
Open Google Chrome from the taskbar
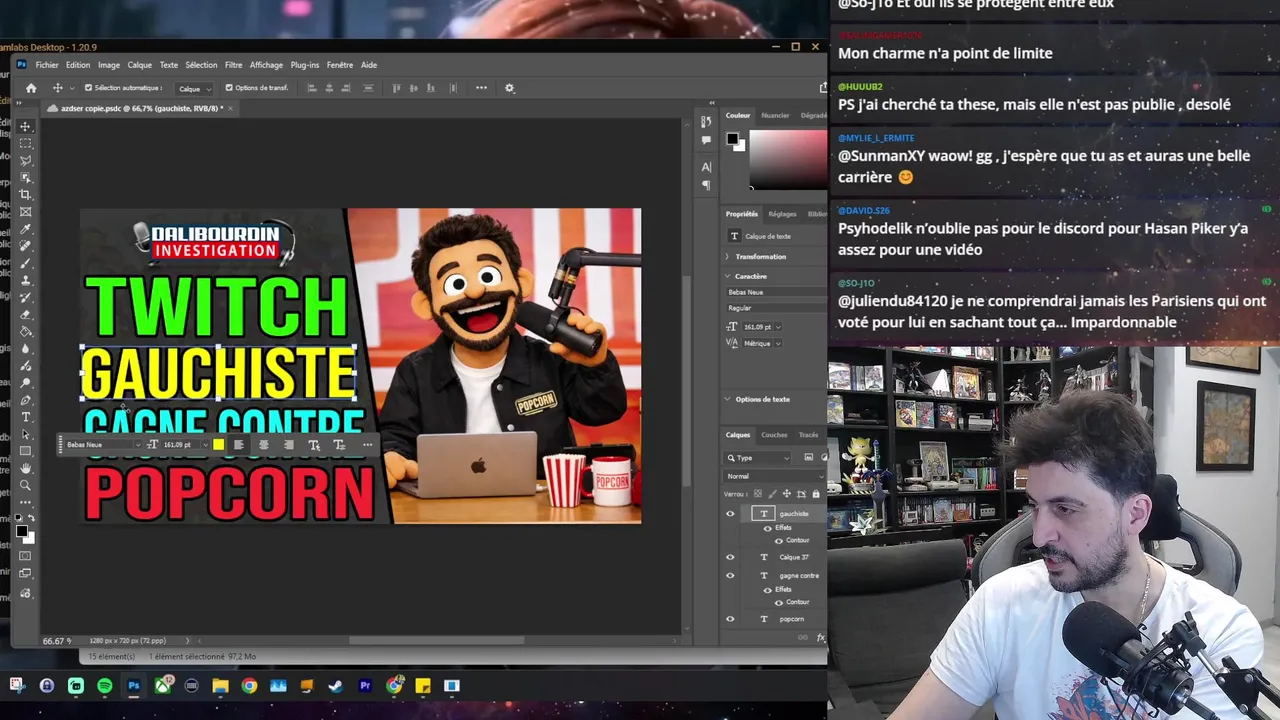point(249,686)
